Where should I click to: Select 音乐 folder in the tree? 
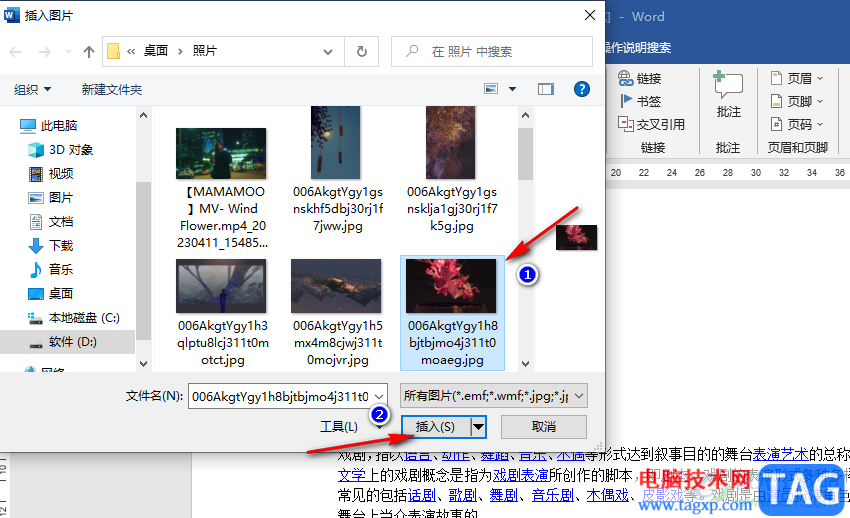[x=50, y=269]
